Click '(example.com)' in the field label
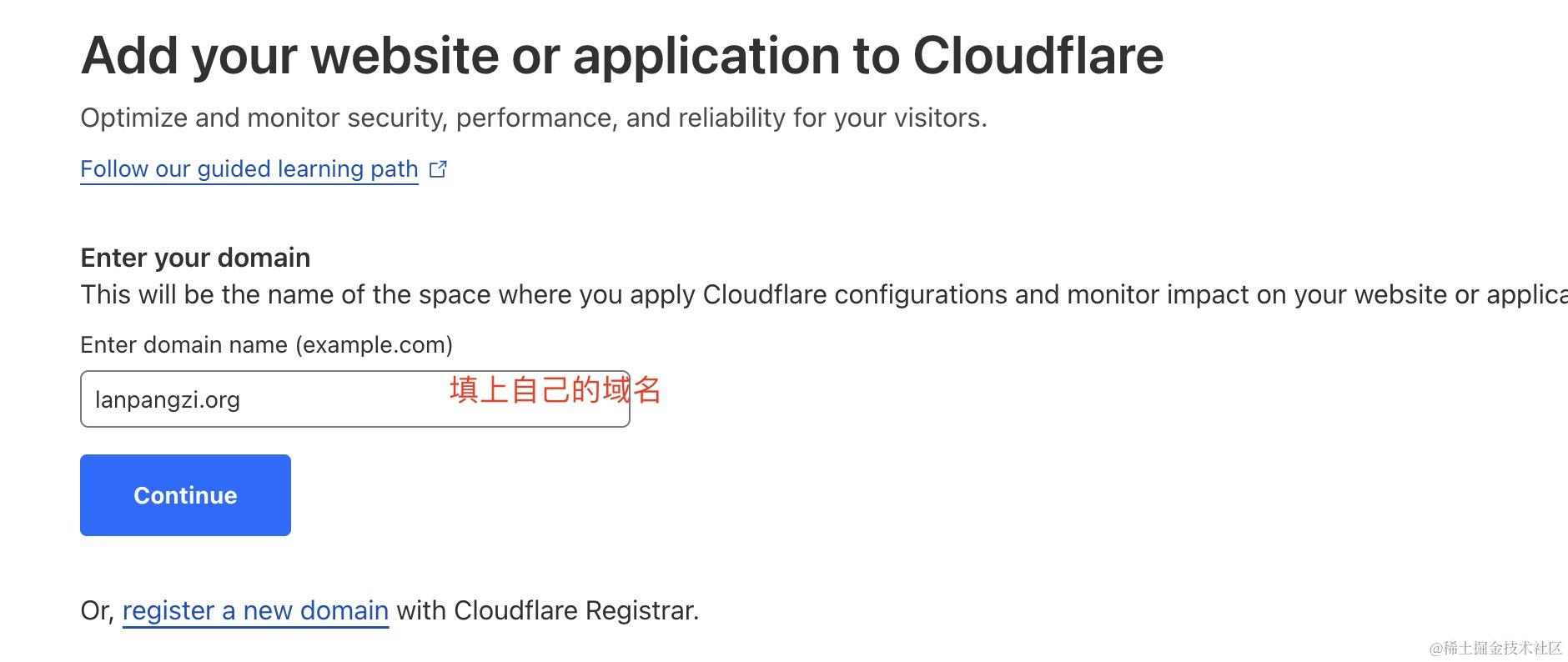1568x662 pixels. tap(374, 345)
